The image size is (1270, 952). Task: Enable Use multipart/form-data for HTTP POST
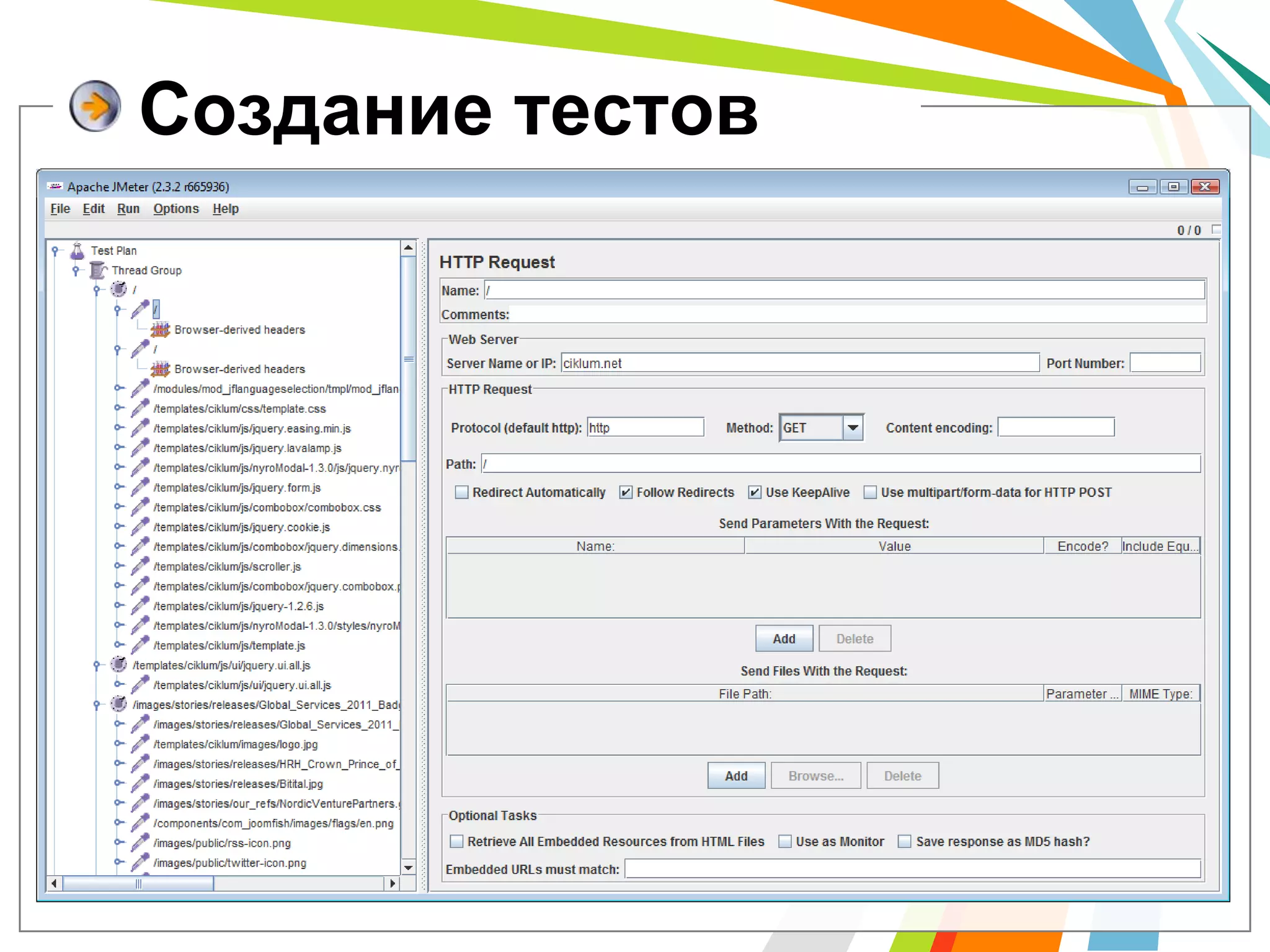click(870, 492)
